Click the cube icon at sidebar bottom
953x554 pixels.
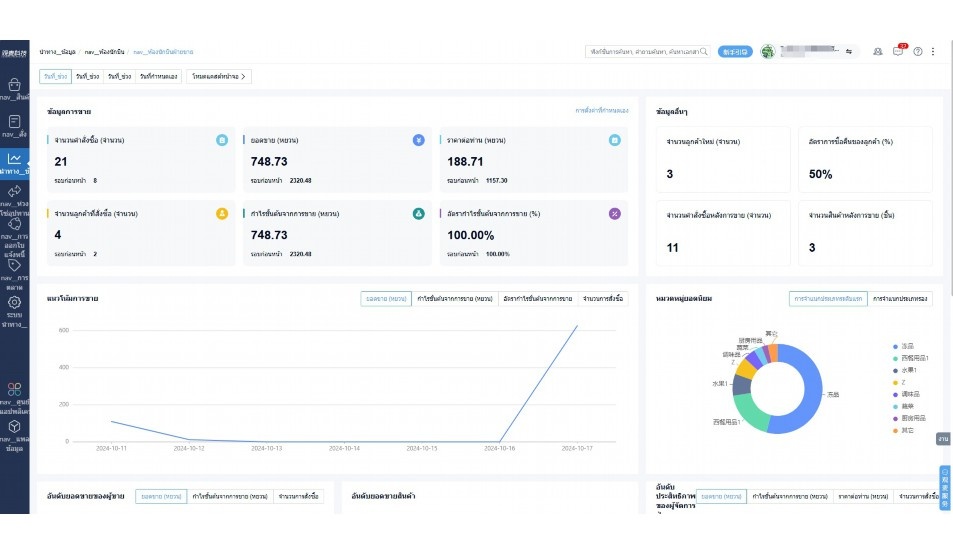click(x=14, y=426)
